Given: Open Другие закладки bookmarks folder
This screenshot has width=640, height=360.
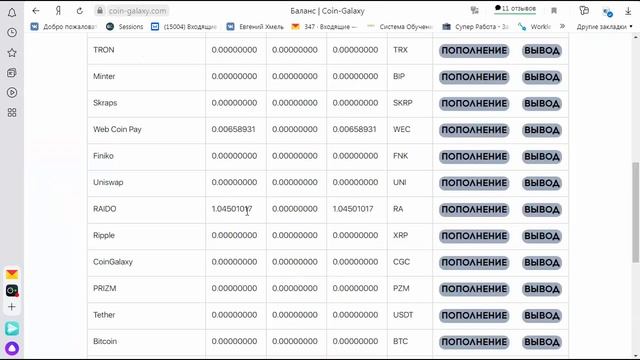Looking at the screenshot, I should [604, 27].
